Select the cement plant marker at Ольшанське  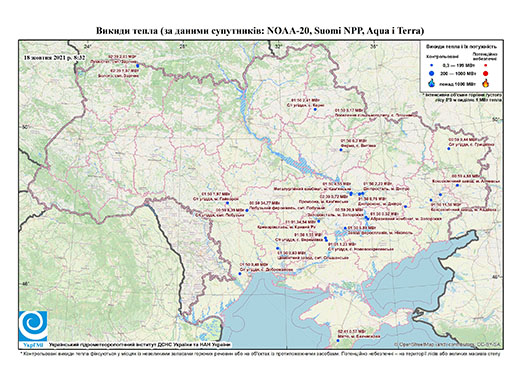(278, 248)
